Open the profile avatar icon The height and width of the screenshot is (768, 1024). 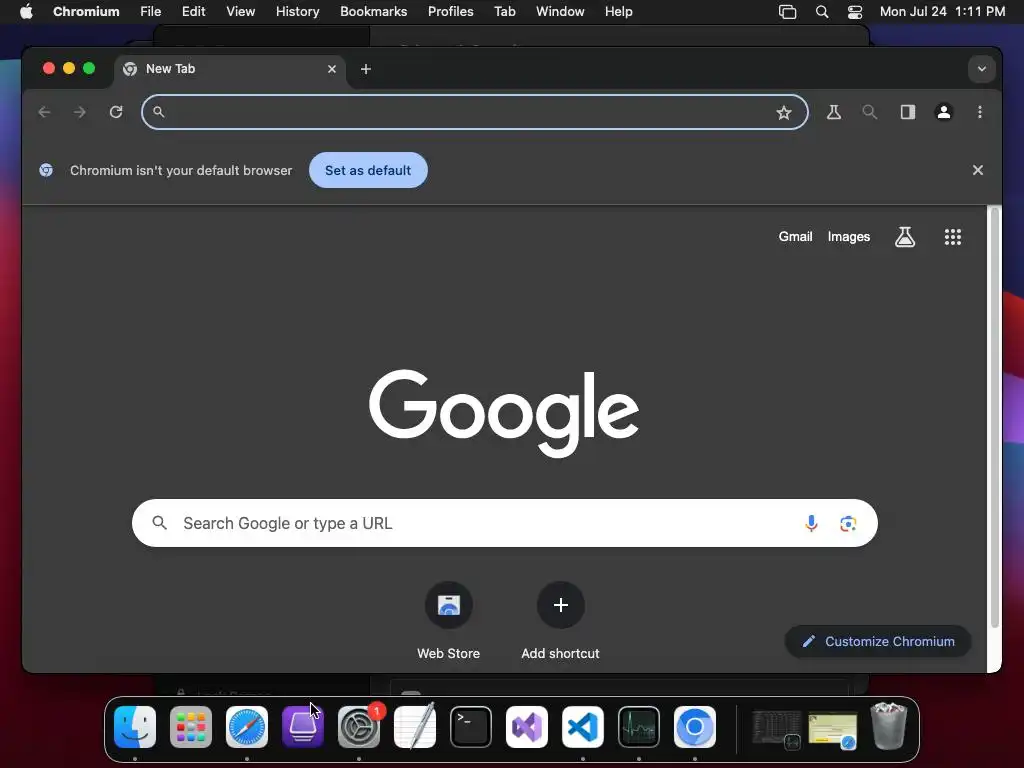coord(944,112)
